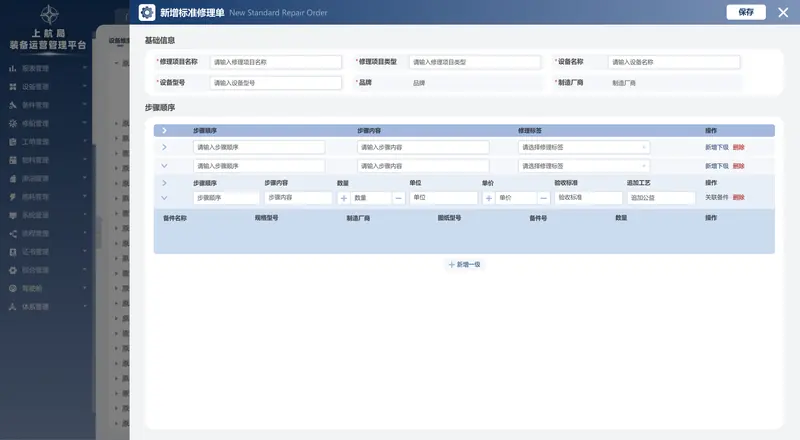
Task: Click the 制造厂商 field
Action: tap(674, 83)
